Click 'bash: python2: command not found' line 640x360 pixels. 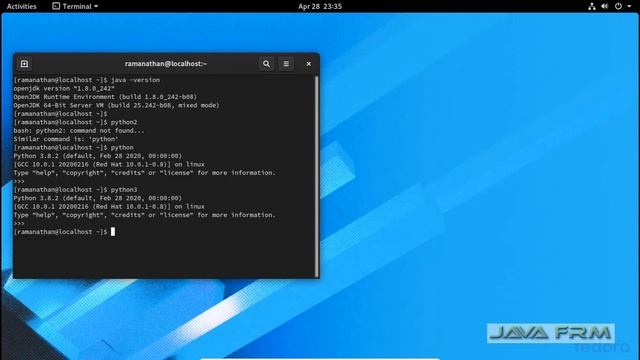[x=79, y=131]
